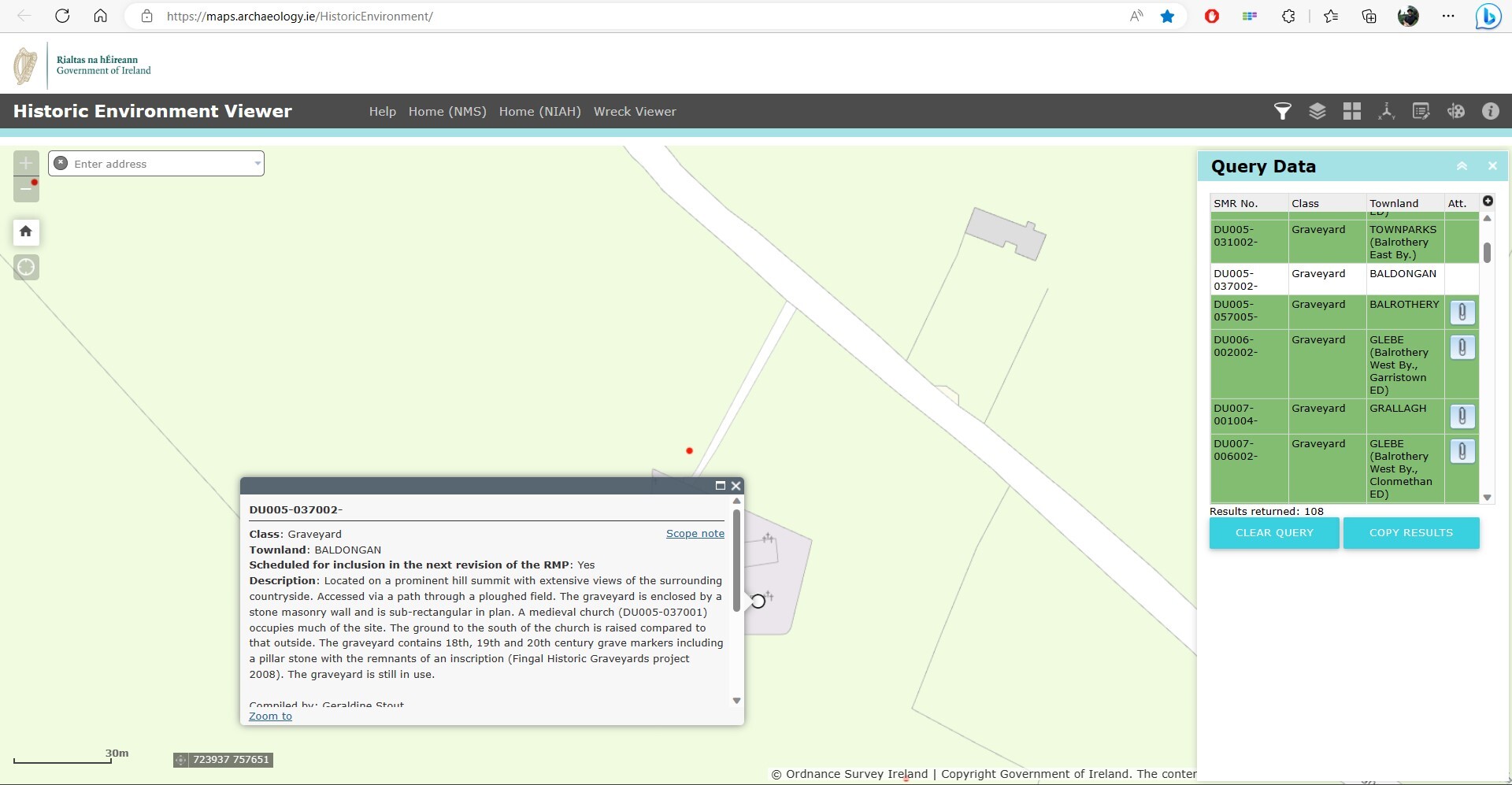Go to Home (NMS)

(447, 112)
